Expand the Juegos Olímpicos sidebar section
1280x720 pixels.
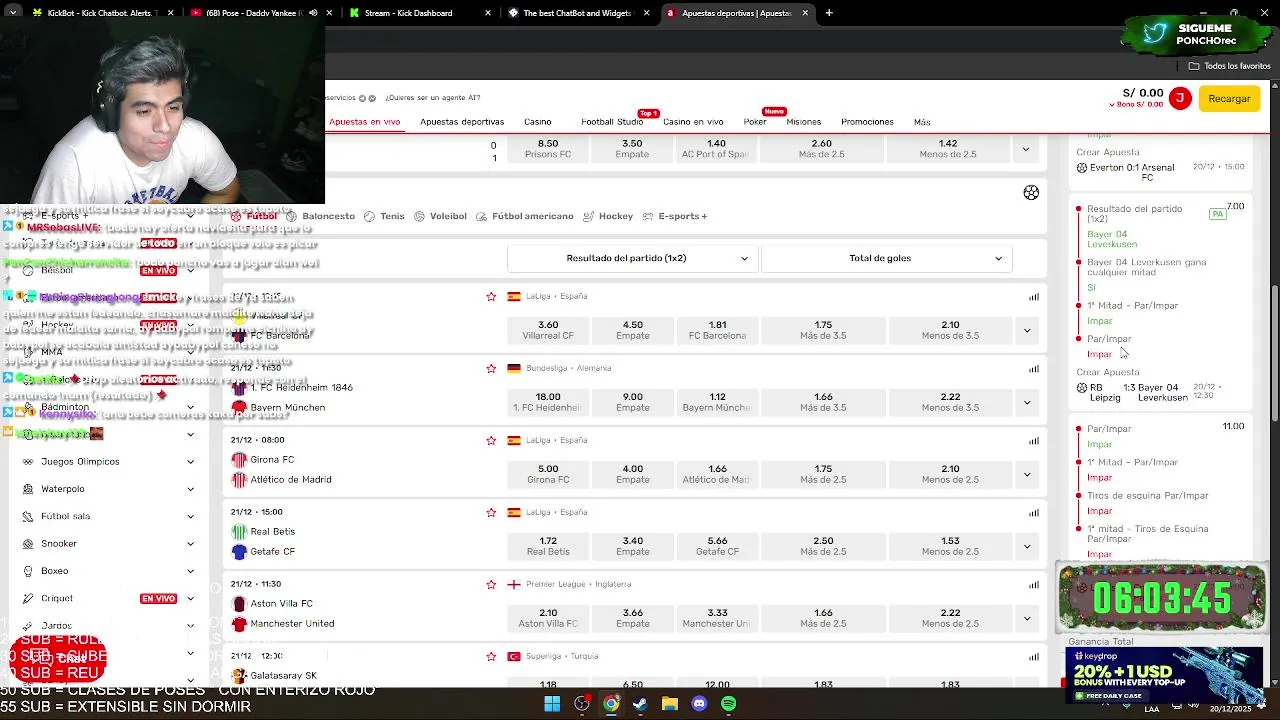[x=190, y=462]
